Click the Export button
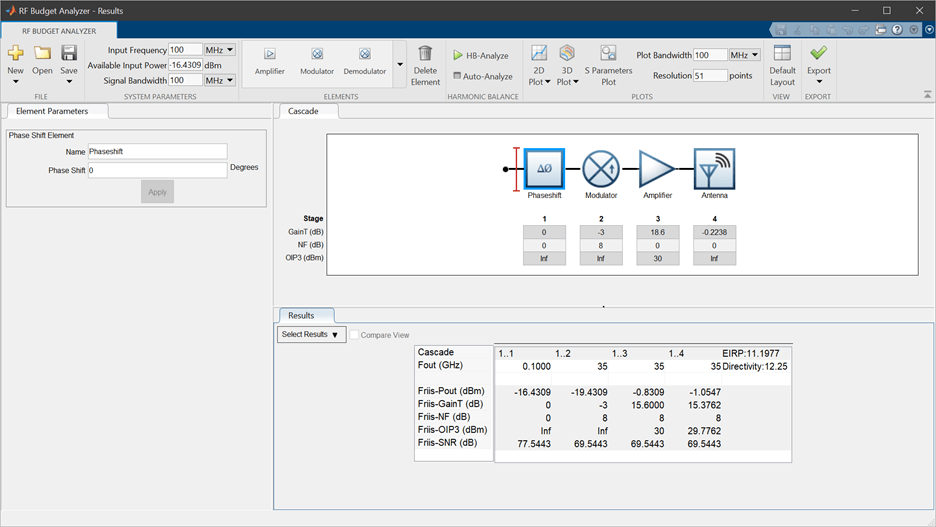 (818, 65)
